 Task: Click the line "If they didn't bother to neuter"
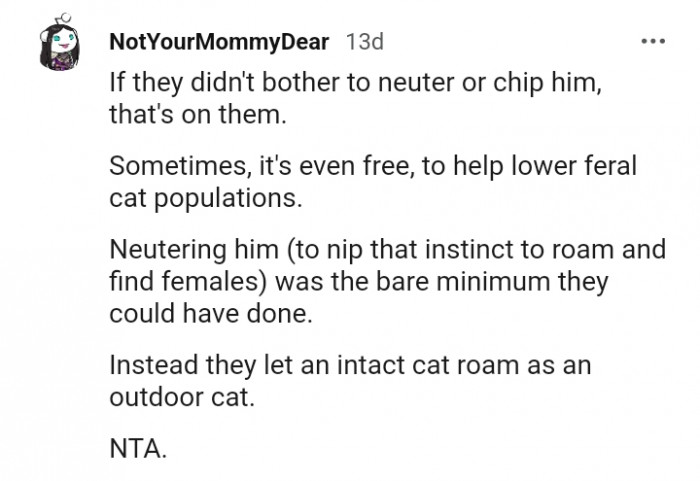click(355, 83)
